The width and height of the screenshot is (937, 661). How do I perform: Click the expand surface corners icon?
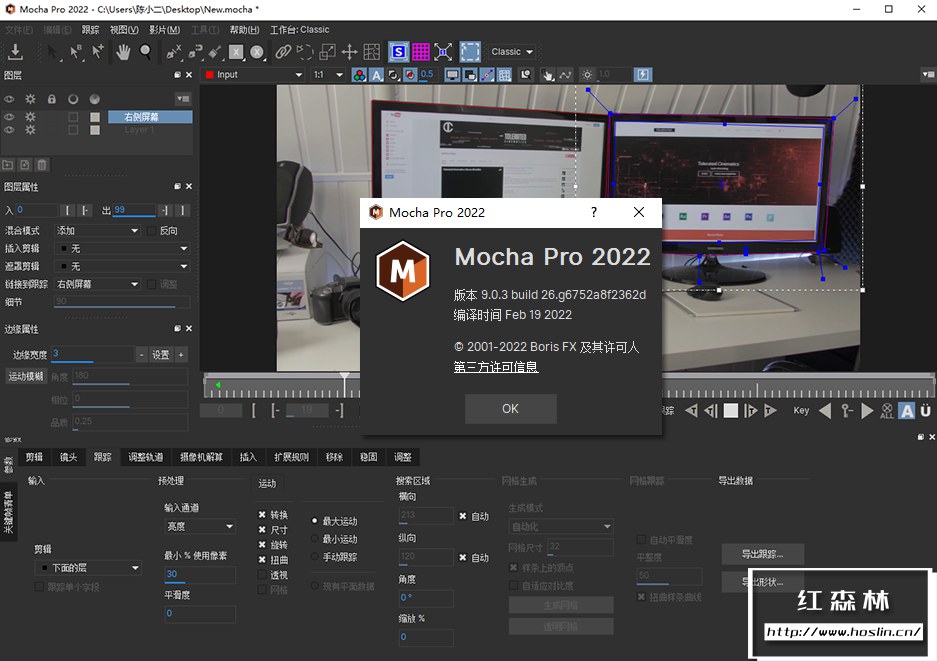tap(443, 52)
